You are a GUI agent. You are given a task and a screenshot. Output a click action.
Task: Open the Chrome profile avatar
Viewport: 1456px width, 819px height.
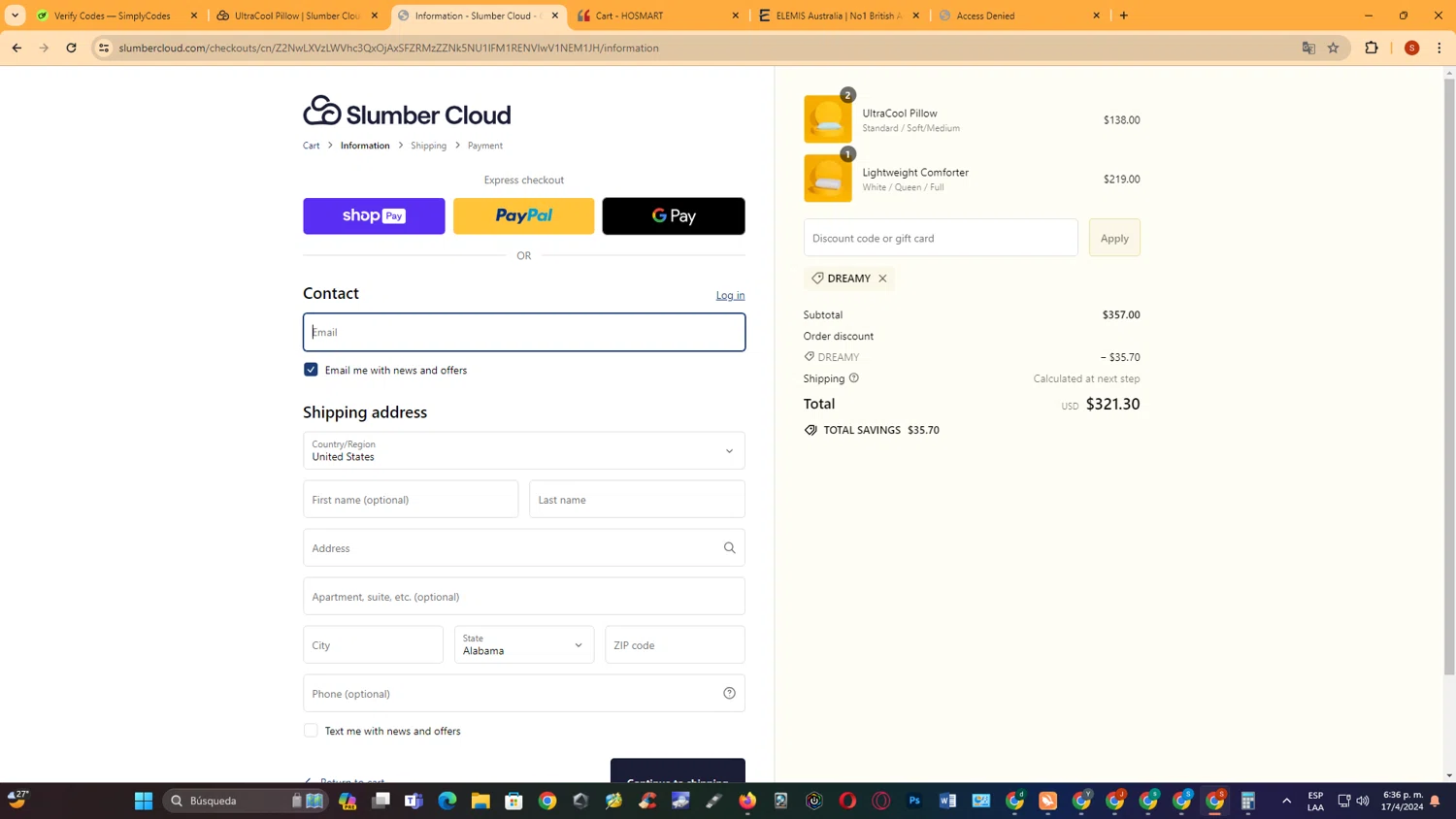click(1412, 48)
